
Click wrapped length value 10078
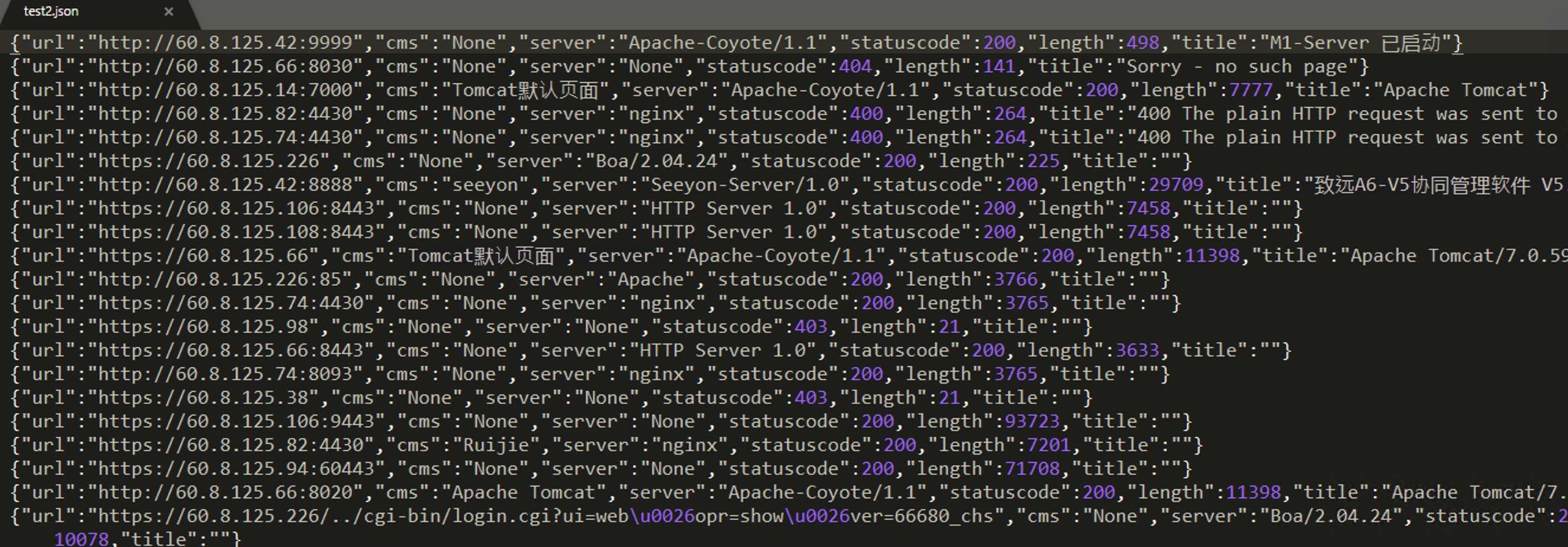click(82, 540)
